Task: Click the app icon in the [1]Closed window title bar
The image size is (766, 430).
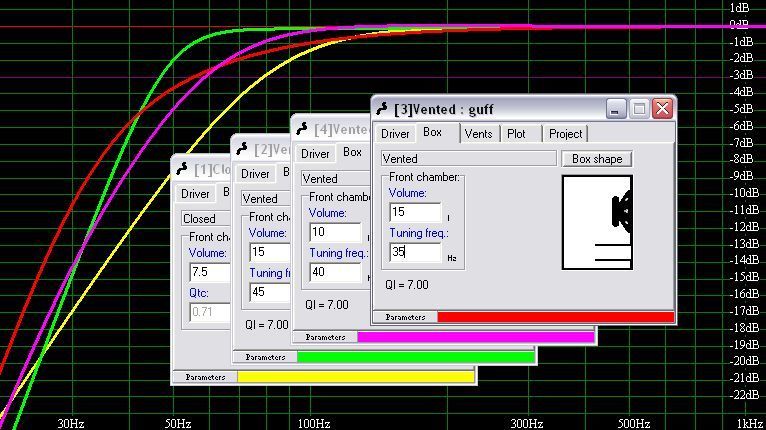Action: coord(182,169)
